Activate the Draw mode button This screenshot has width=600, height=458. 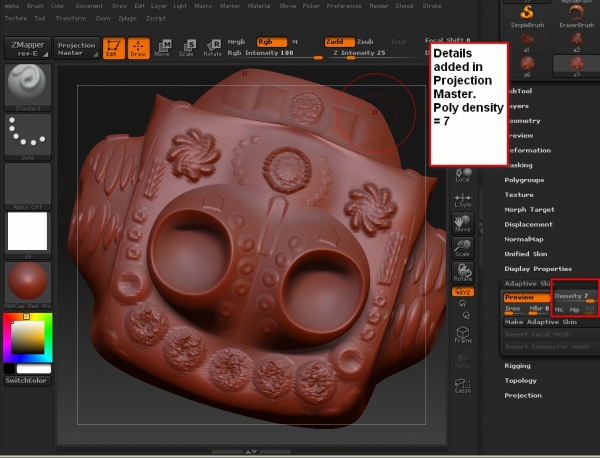point(138,49)
